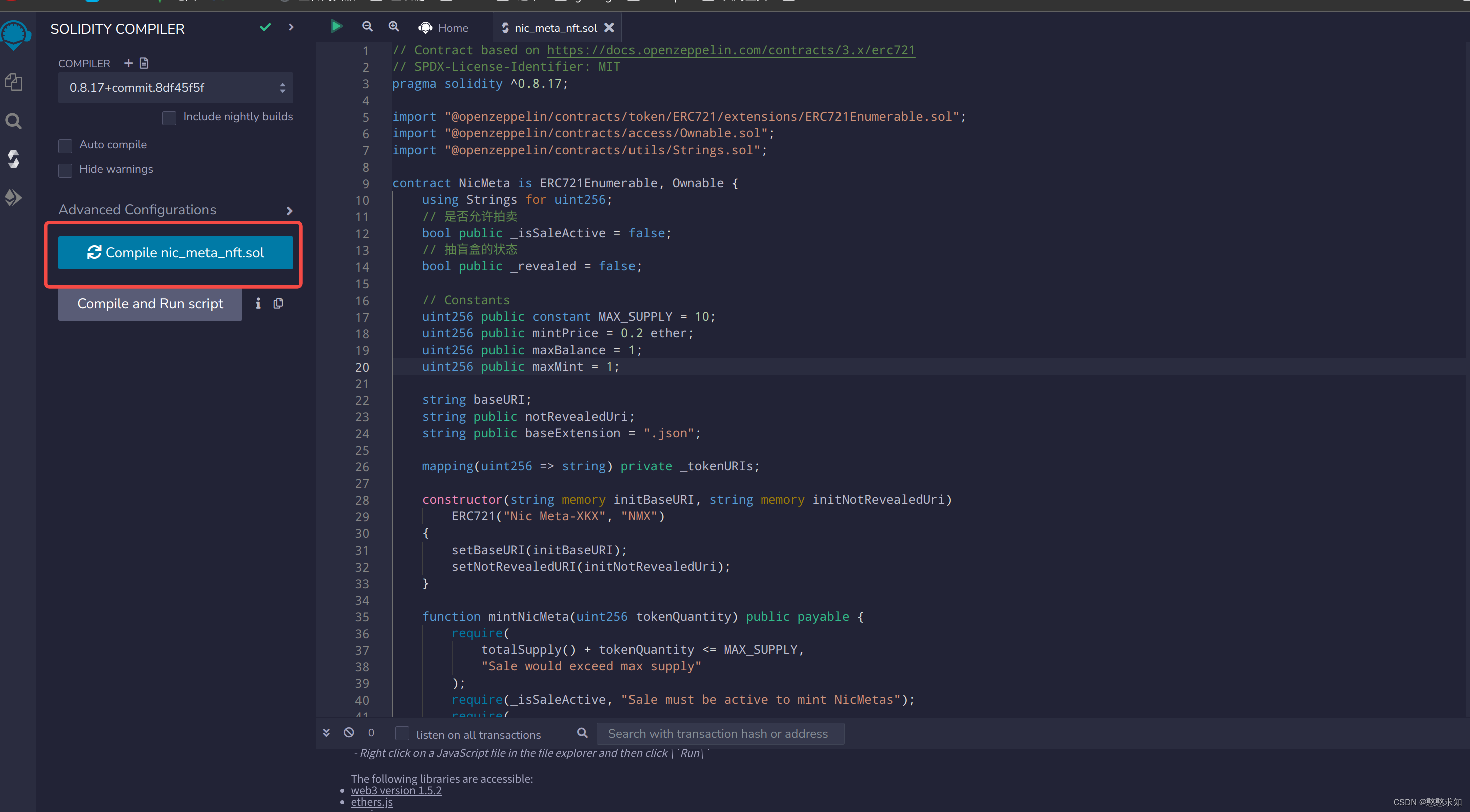The height and width of the screenshot is (812, 1470).
Task: Open Deploy & Run transactions sidebar icon
Action: click(x=13, y=197)
